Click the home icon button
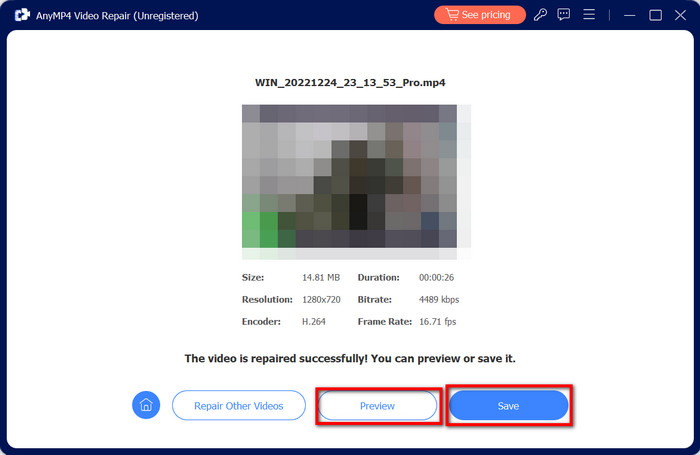 pos(146,405)
